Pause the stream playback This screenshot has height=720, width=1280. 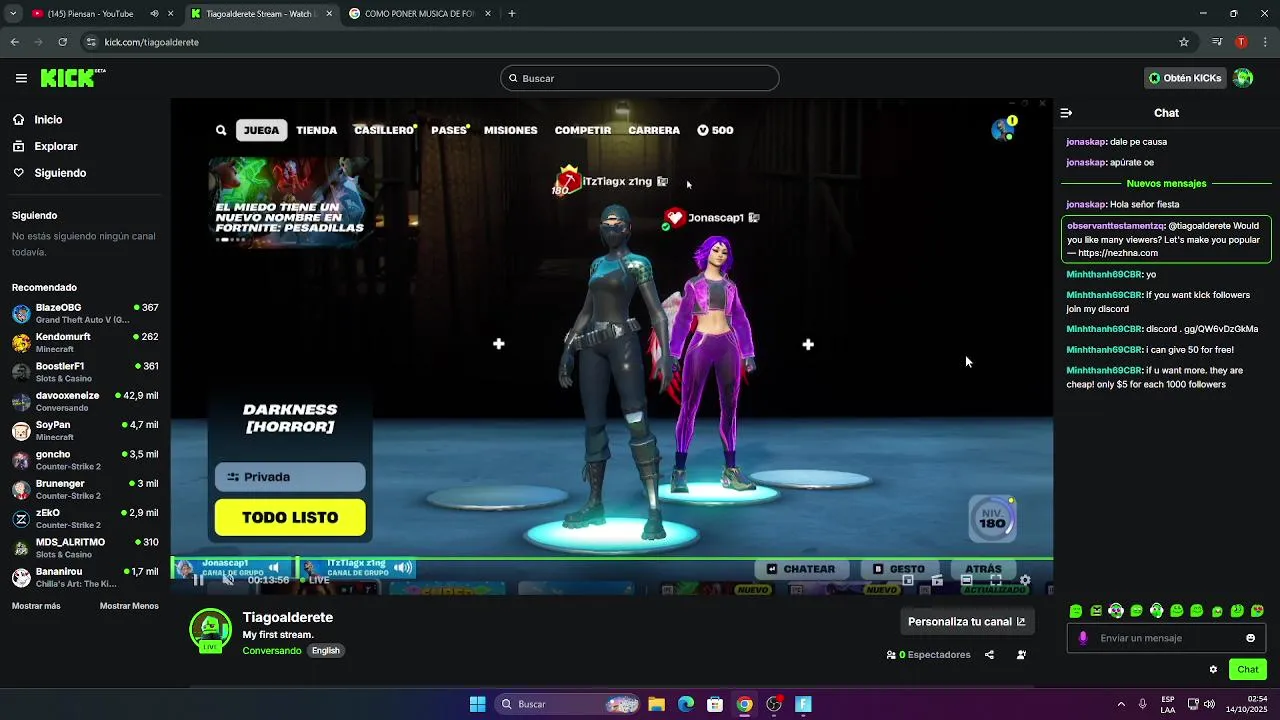pyautogui.click(x=199, y=580)
